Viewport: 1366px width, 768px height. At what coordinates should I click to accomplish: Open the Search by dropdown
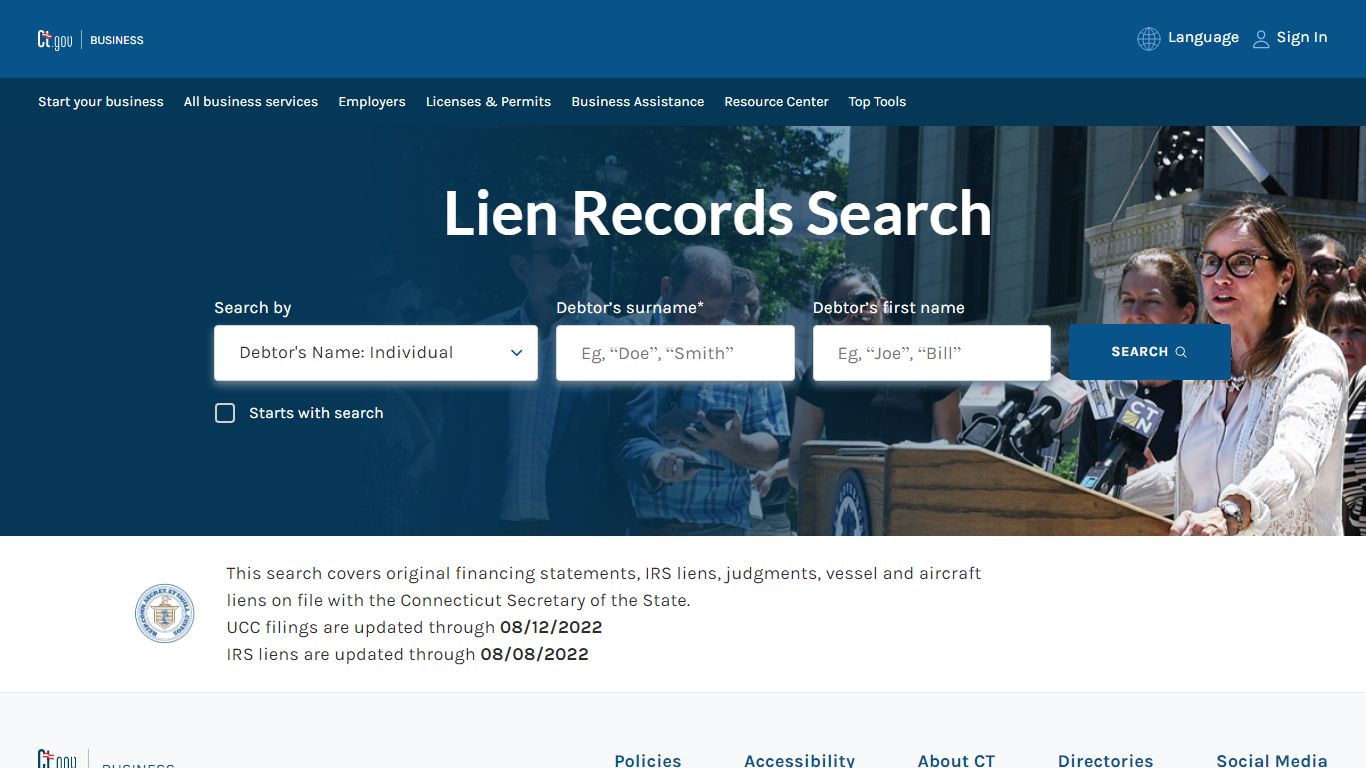click(376, 353)
